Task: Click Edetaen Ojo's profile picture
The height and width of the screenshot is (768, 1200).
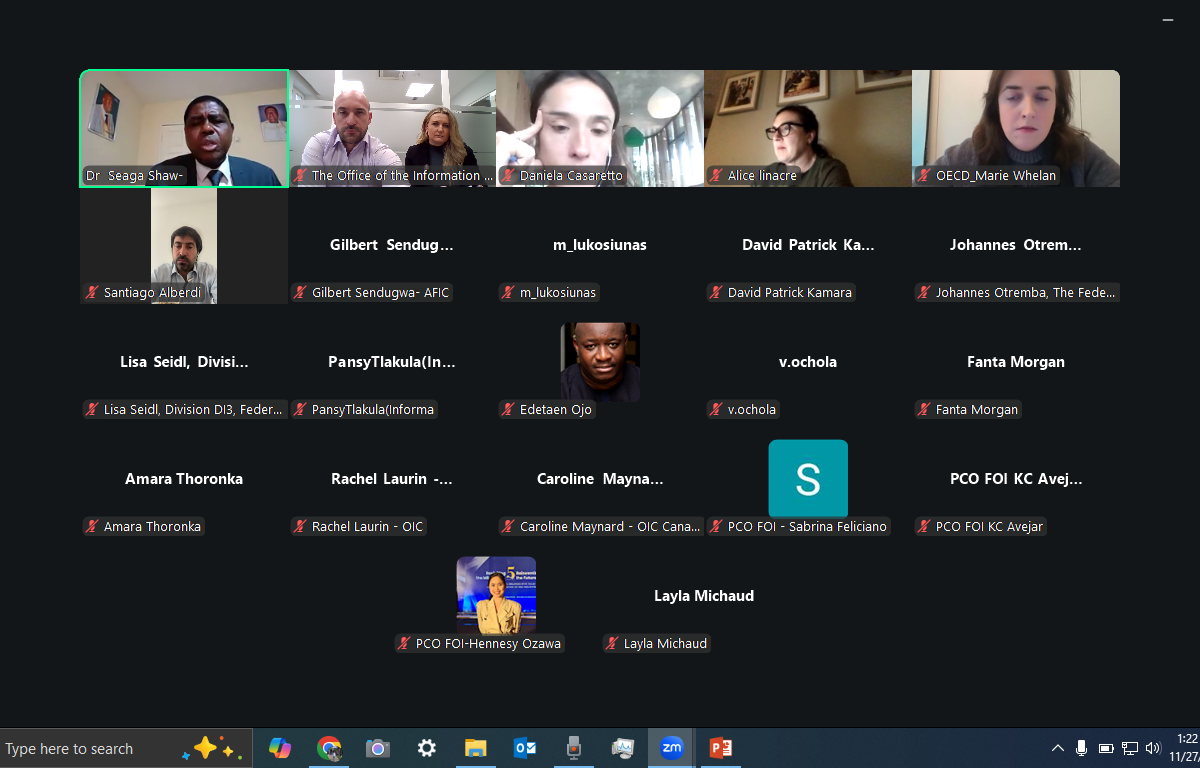Action: pos(600,361)
